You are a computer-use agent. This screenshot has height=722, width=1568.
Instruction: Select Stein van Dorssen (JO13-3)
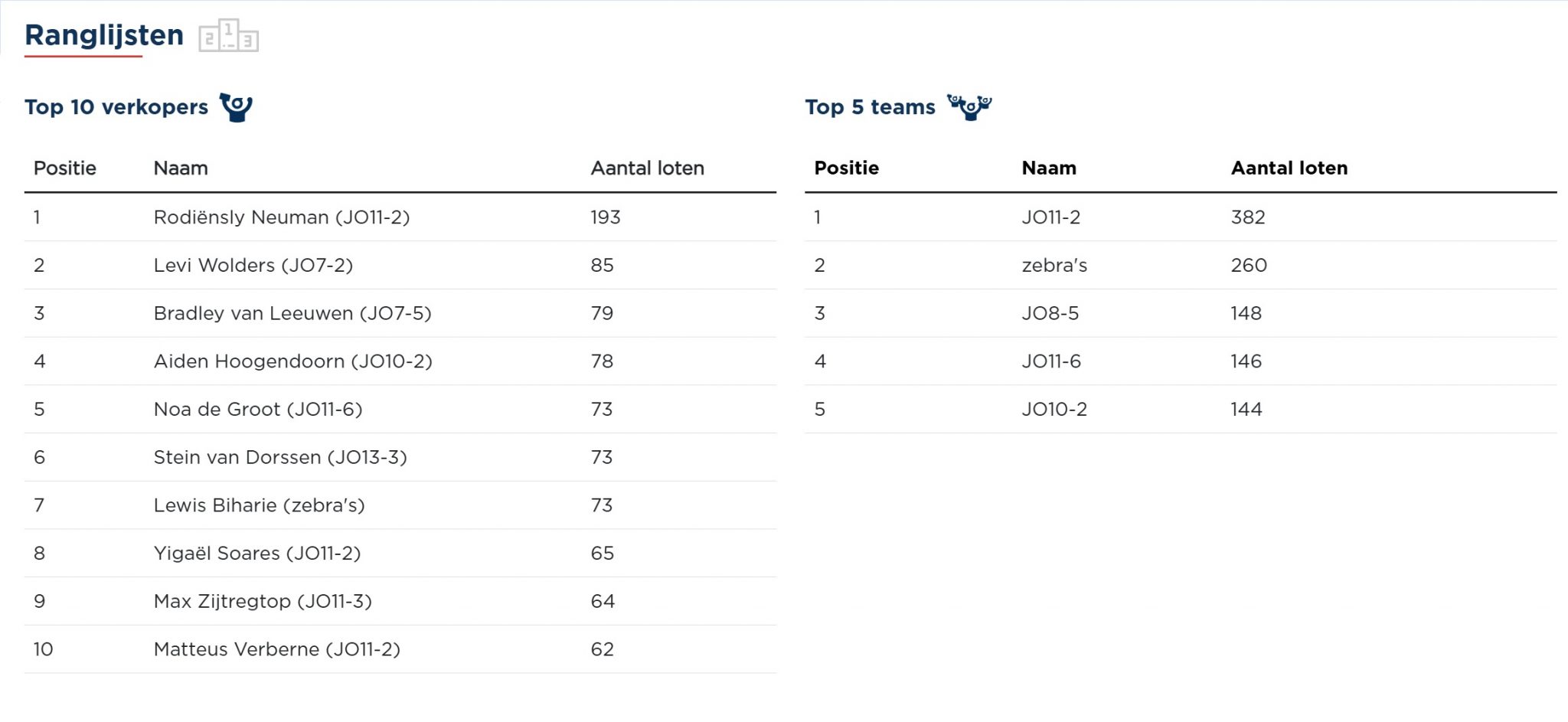click(x=280, y=458)
